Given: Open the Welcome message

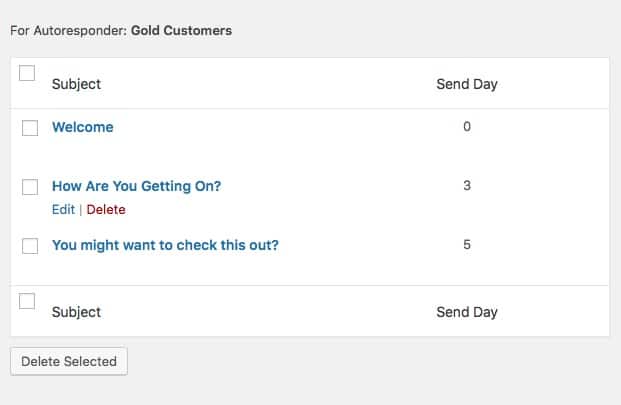Looking at the screenshot, I should (x=83, y=127).
